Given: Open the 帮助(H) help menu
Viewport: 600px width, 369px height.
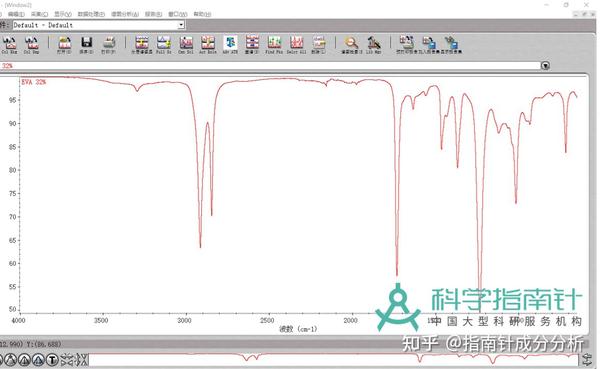Looking at the screenshot, I should click(x=202, y=14).
